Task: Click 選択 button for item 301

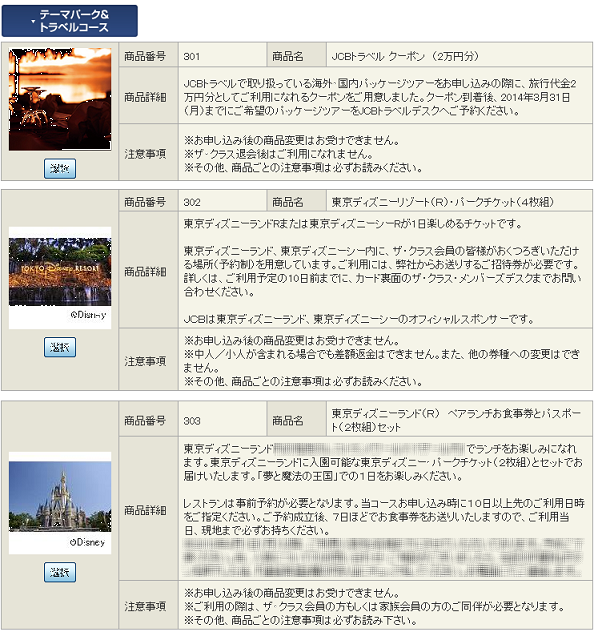Action: pyautogui.click(x=60, y=168)
